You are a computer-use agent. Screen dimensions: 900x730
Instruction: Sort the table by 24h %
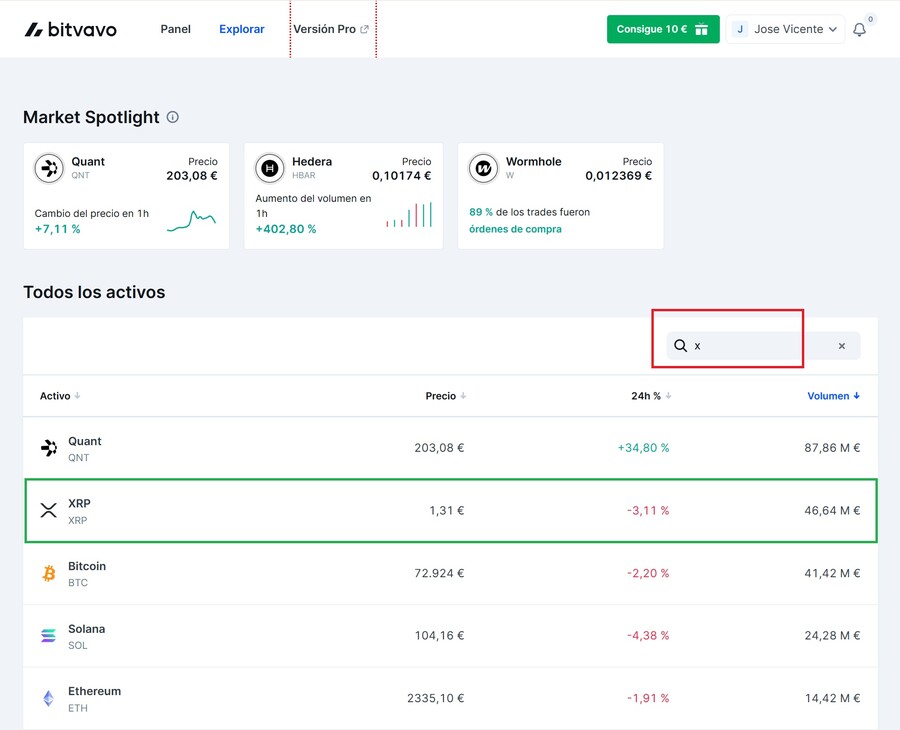tap(651, 396)
